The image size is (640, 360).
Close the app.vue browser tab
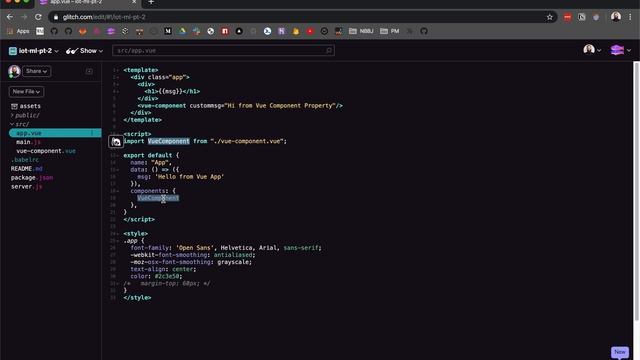[x=134, y=2]
